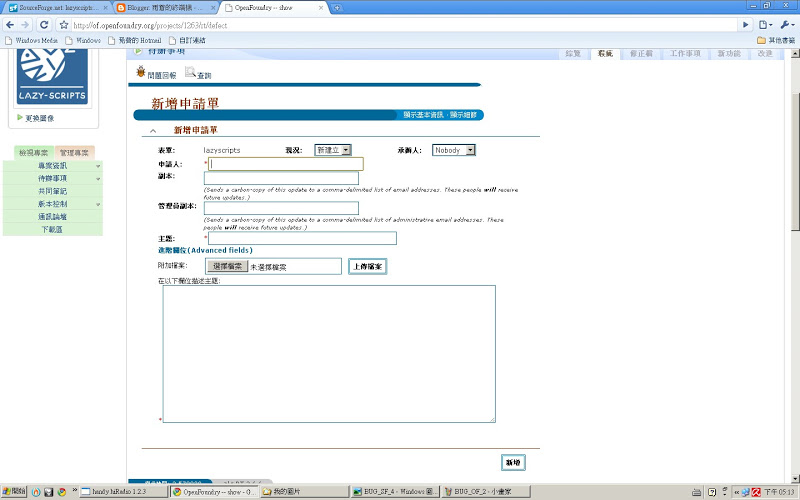Click the bug icon for 問題回報

[141, 72]
